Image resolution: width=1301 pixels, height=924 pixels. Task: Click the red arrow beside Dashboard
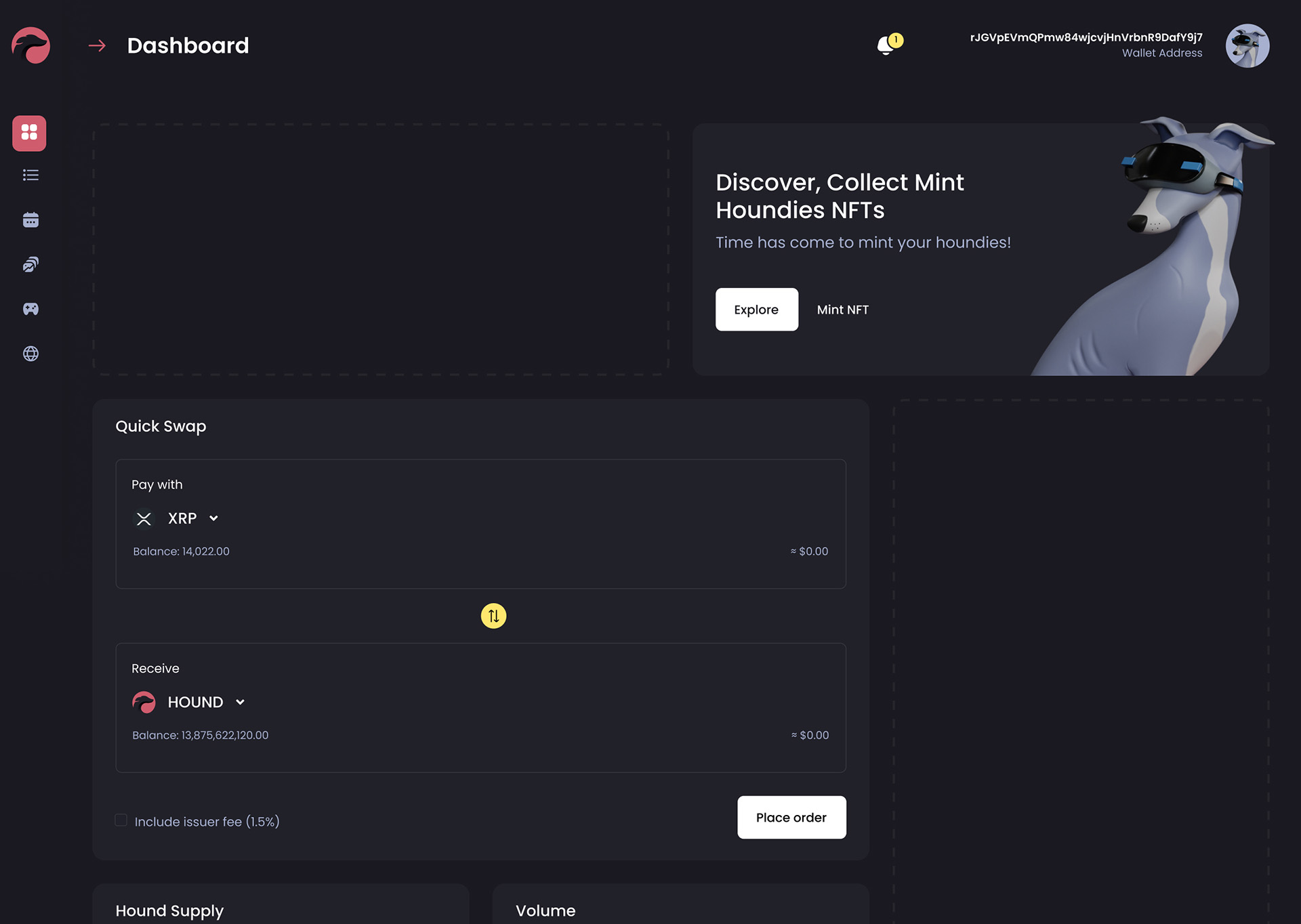[97, 45]
